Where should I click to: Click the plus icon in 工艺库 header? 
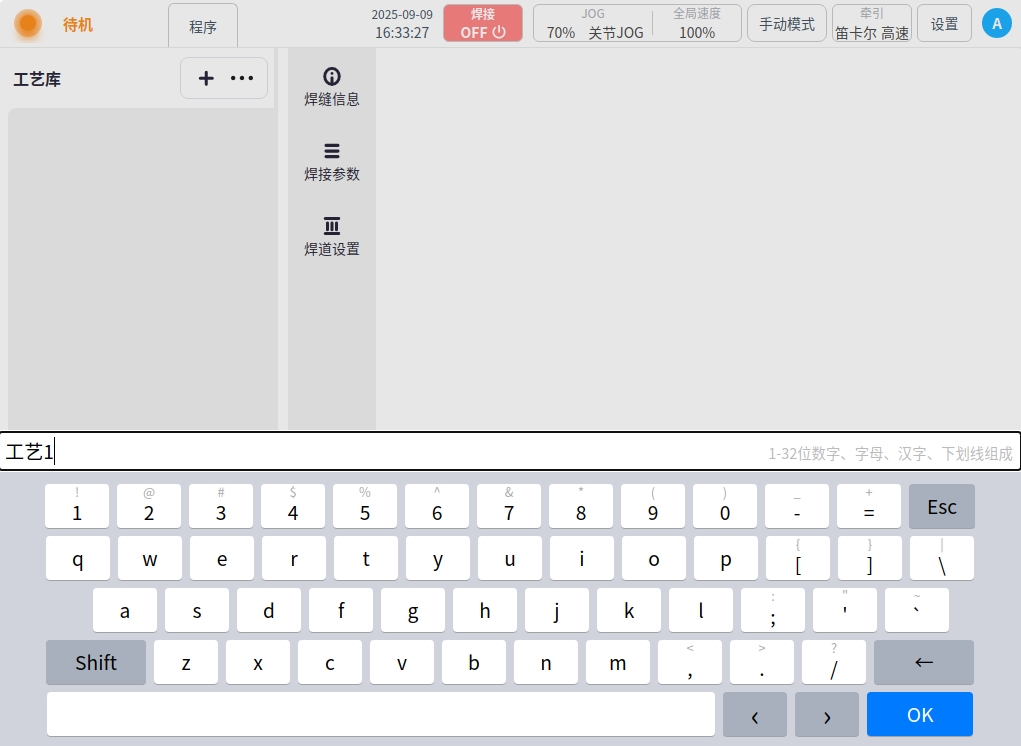pyautogui.click(x=206, y=78)
